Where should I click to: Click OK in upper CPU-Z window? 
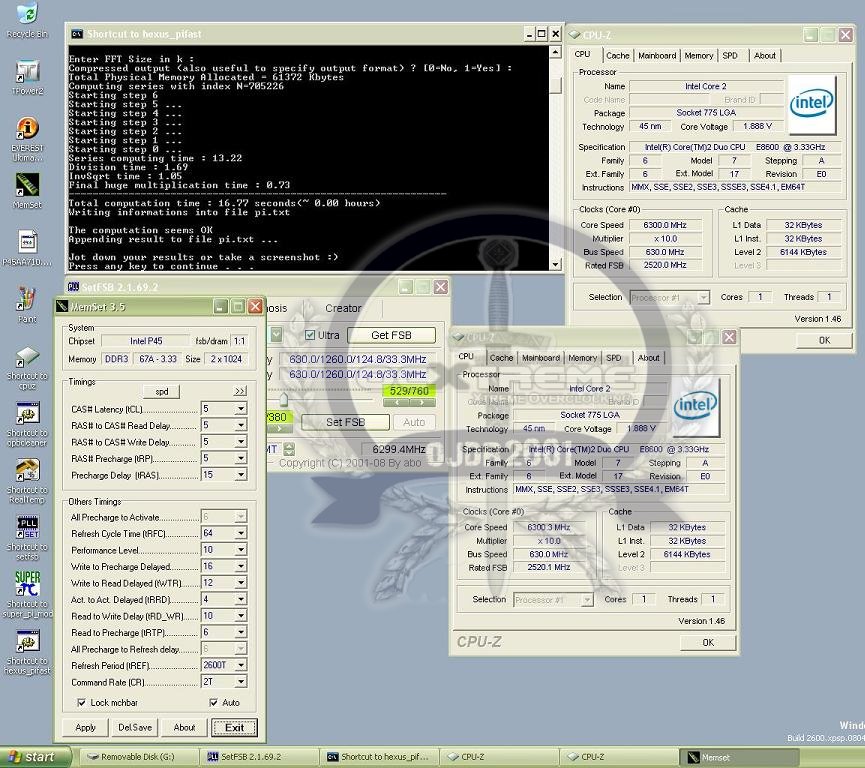tap(824, 340)
